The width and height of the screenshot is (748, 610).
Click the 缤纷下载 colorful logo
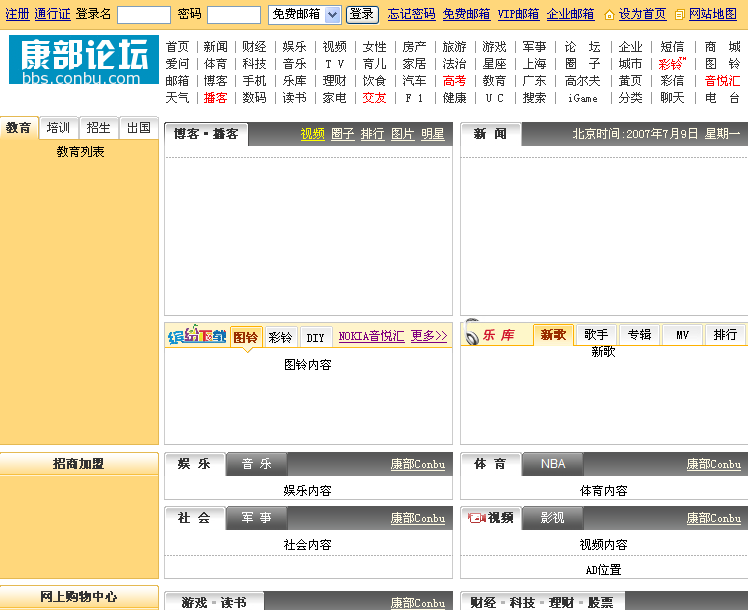pos(197,335)
